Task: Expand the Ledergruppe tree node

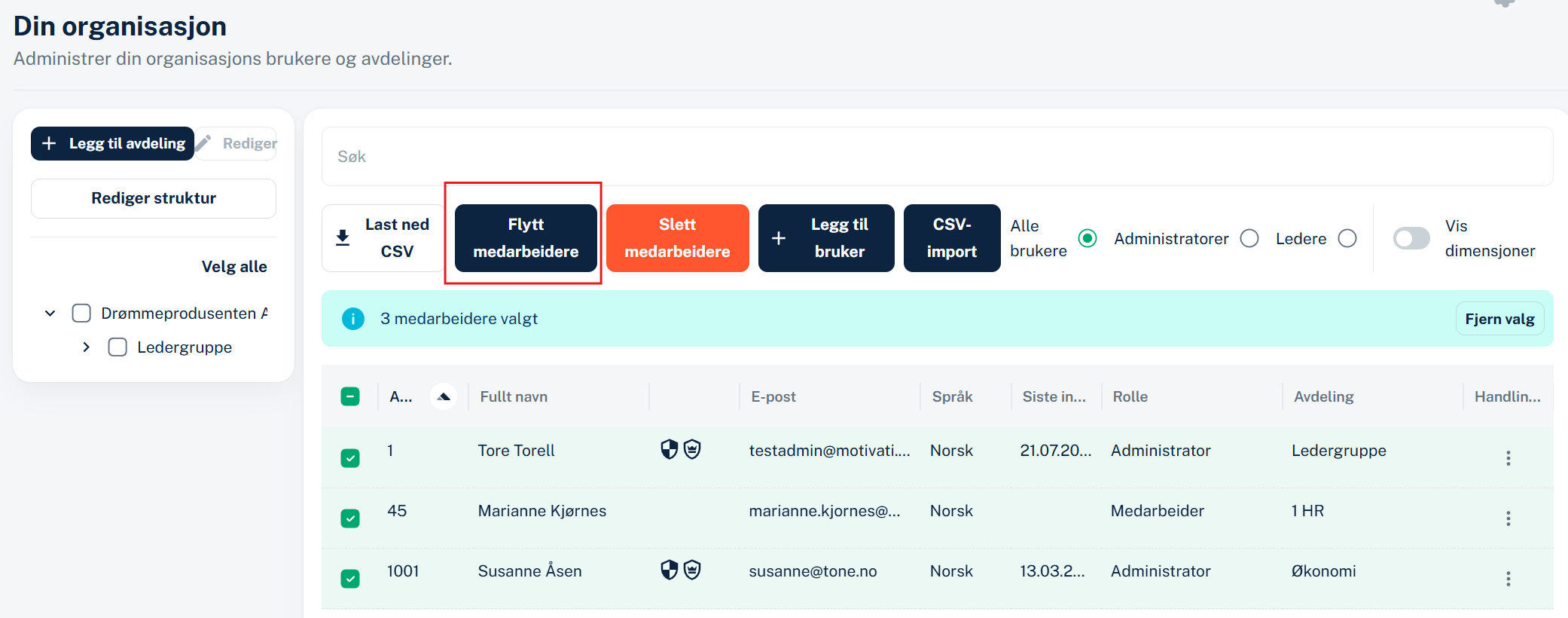Action: 86,347
